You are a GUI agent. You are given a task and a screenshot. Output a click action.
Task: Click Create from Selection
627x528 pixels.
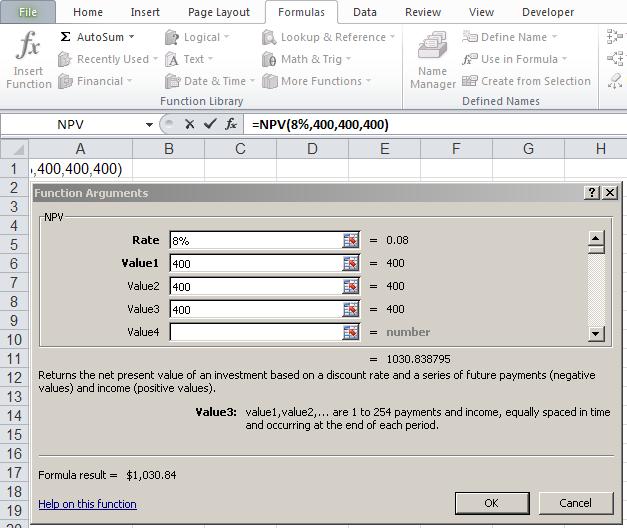pyautogui.click(x=527, y=81)
